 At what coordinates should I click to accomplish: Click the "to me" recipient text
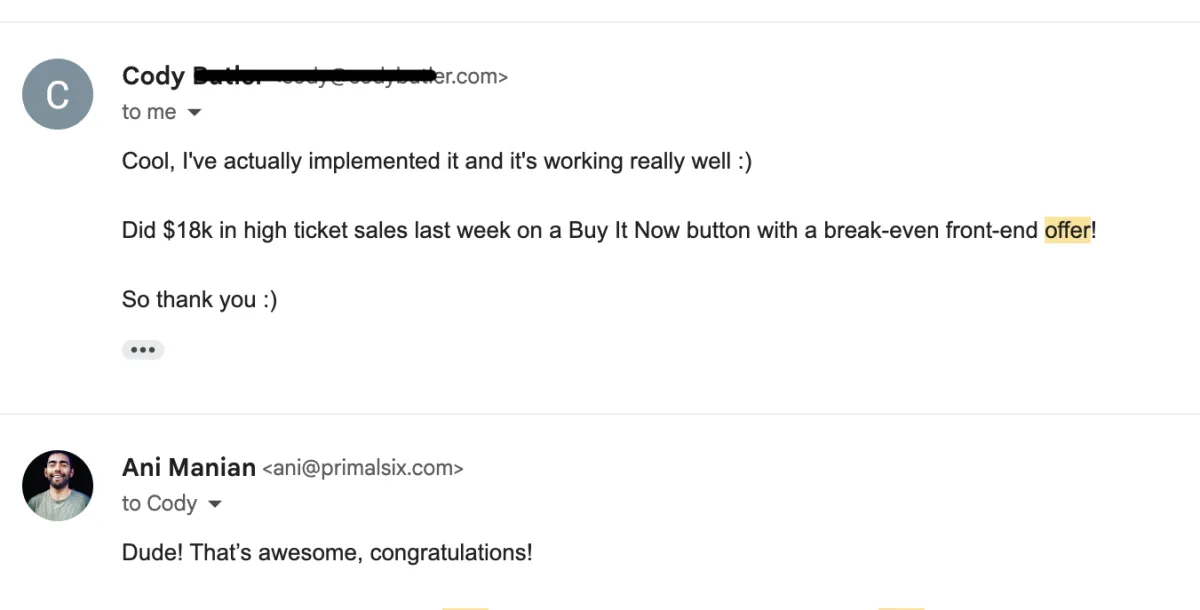[148, 112]
